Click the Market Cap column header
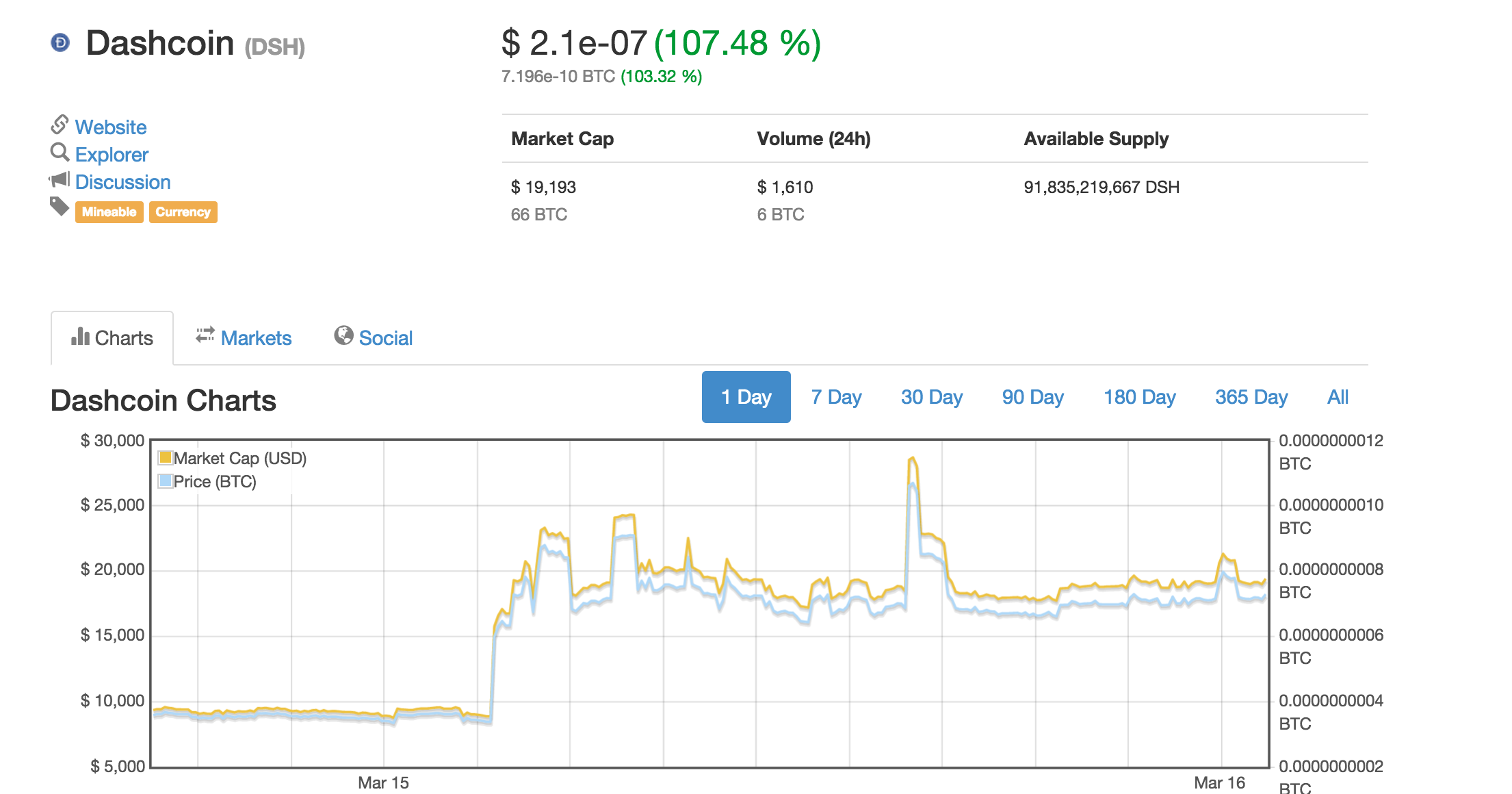 (x=562, y=139)
